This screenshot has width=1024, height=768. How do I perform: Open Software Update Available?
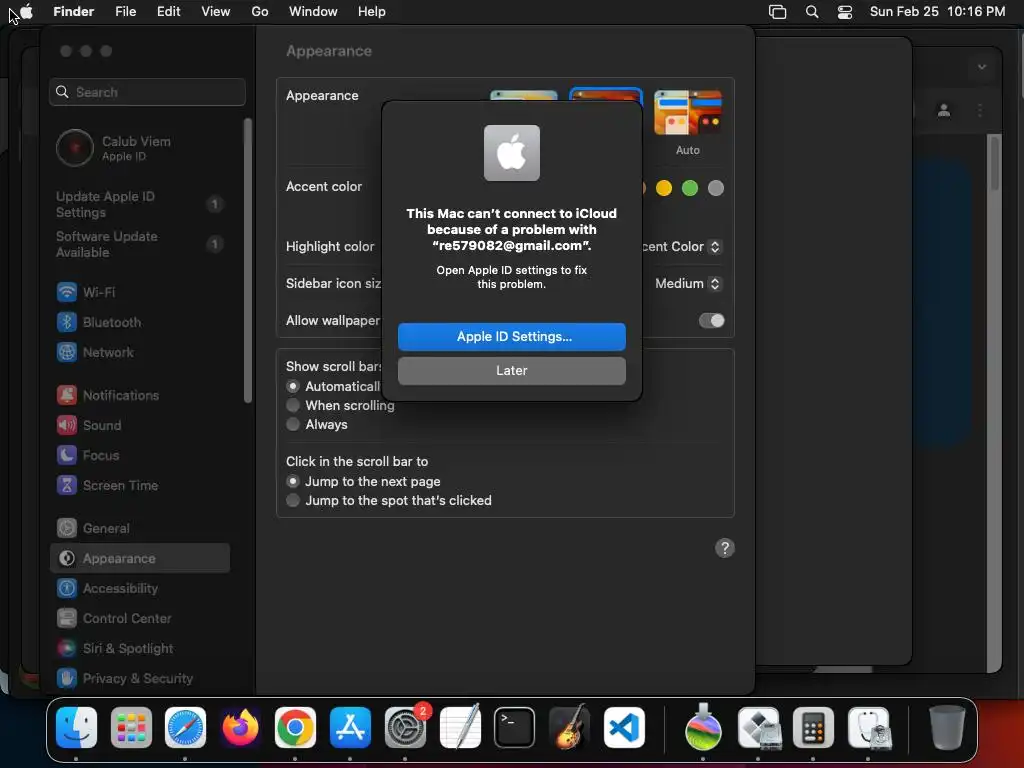(x=140, y=244)
